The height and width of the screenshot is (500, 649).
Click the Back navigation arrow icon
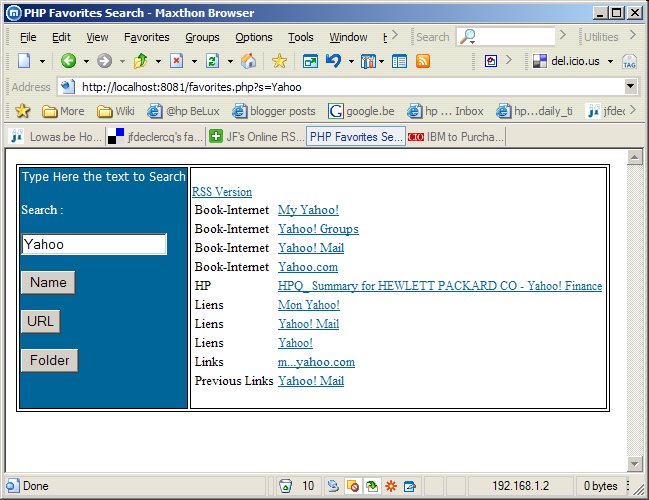68,61
